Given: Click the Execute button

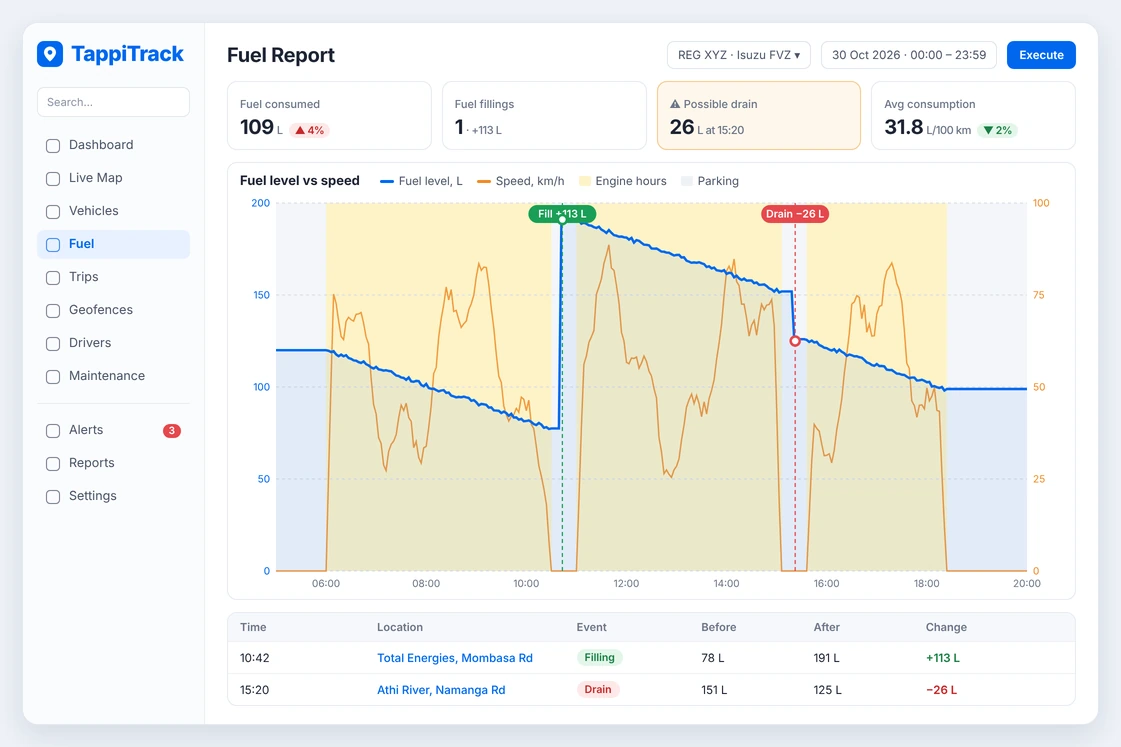Looking at the screenshot, I should coord(1041,55).
